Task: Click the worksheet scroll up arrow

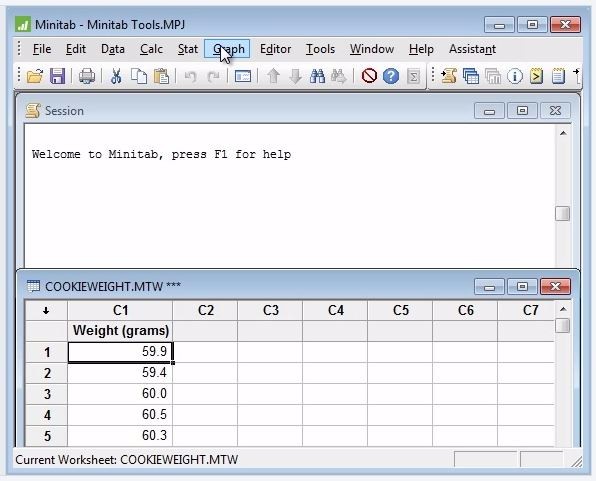Action: (x=563, y=309)
